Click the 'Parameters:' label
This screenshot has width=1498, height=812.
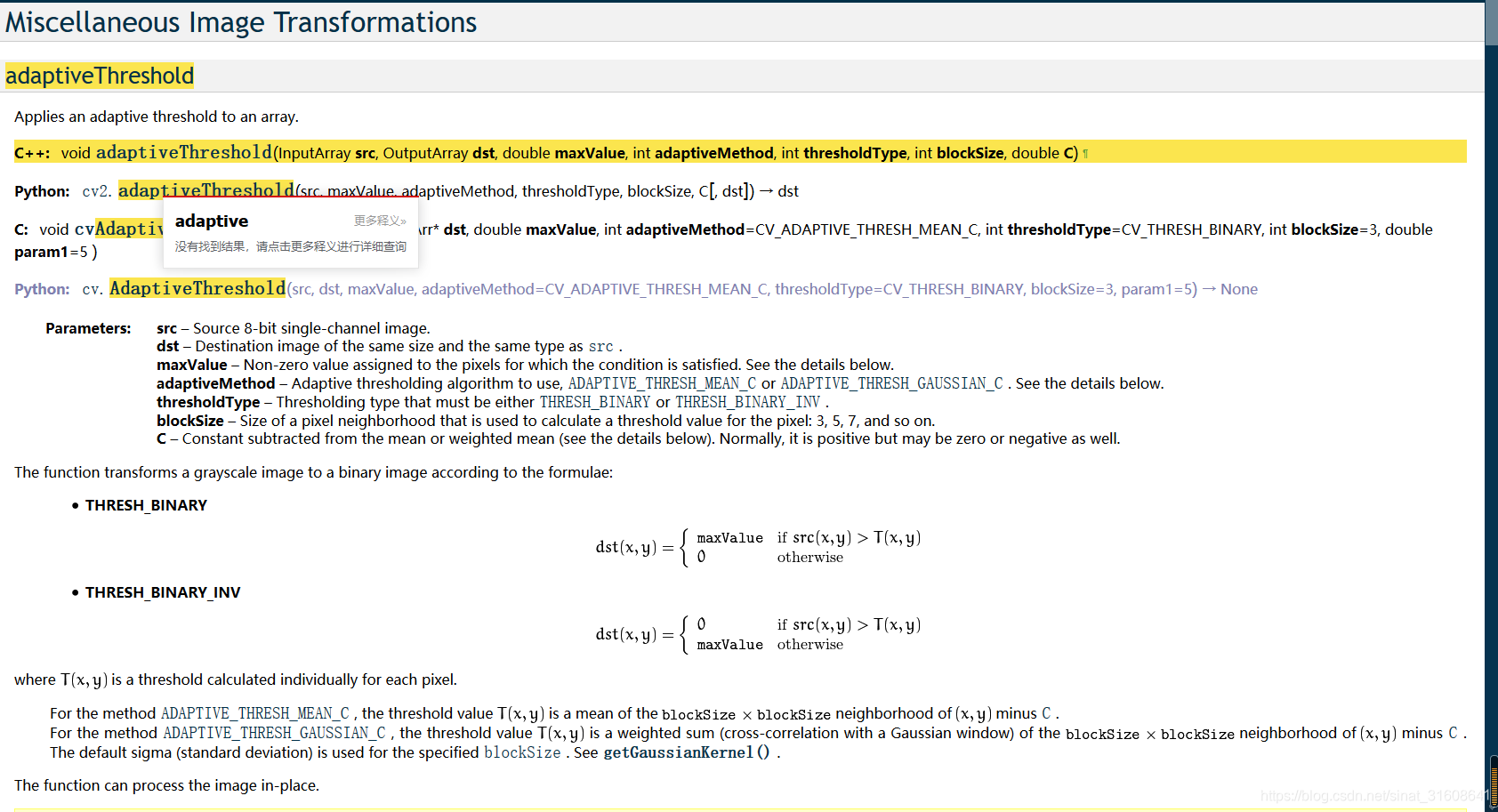pyautogui.click(x=88, y=328)
